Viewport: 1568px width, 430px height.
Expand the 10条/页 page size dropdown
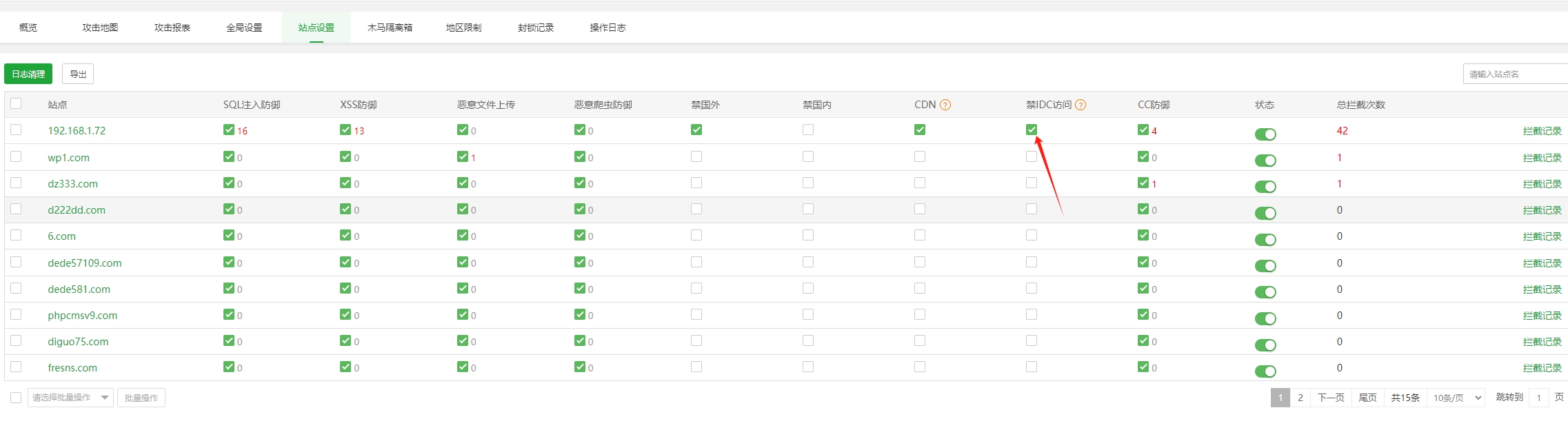point(1456,398)
